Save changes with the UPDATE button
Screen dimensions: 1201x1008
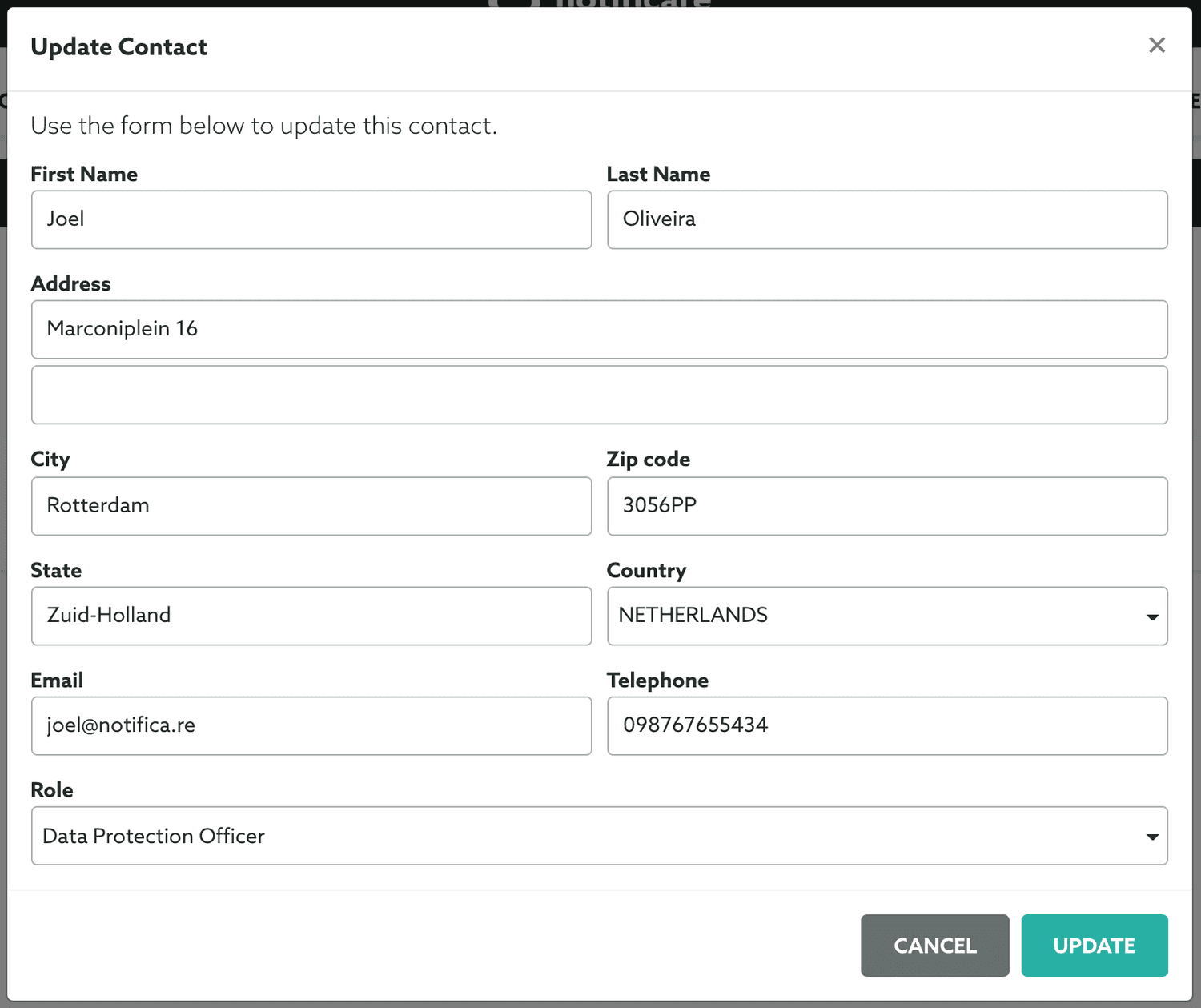[x=1094, y=946]
